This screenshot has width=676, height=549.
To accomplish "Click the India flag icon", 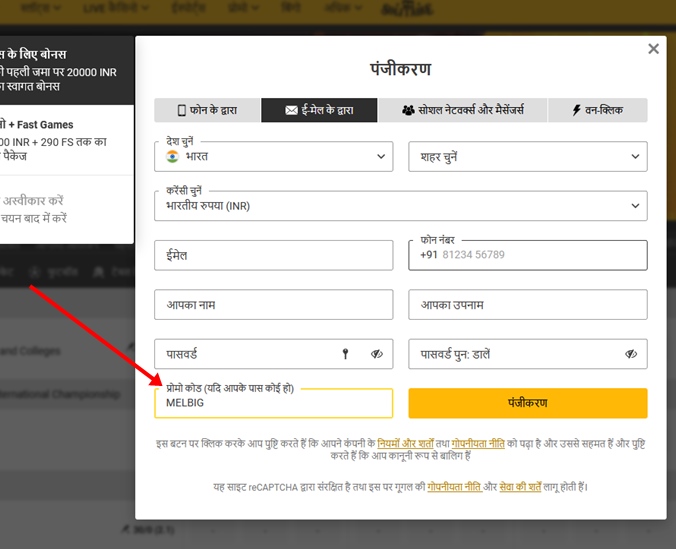I will (x=172, y=157).
